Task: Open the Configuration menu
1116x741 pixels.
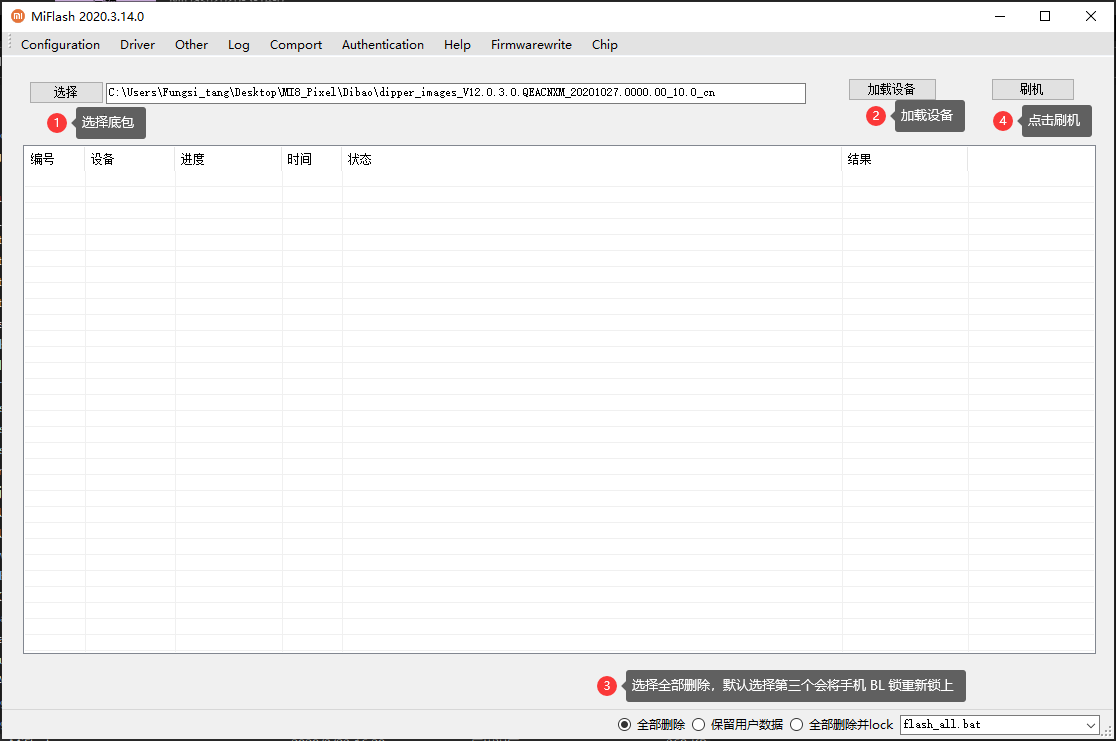Action: [x=60, y=45]
